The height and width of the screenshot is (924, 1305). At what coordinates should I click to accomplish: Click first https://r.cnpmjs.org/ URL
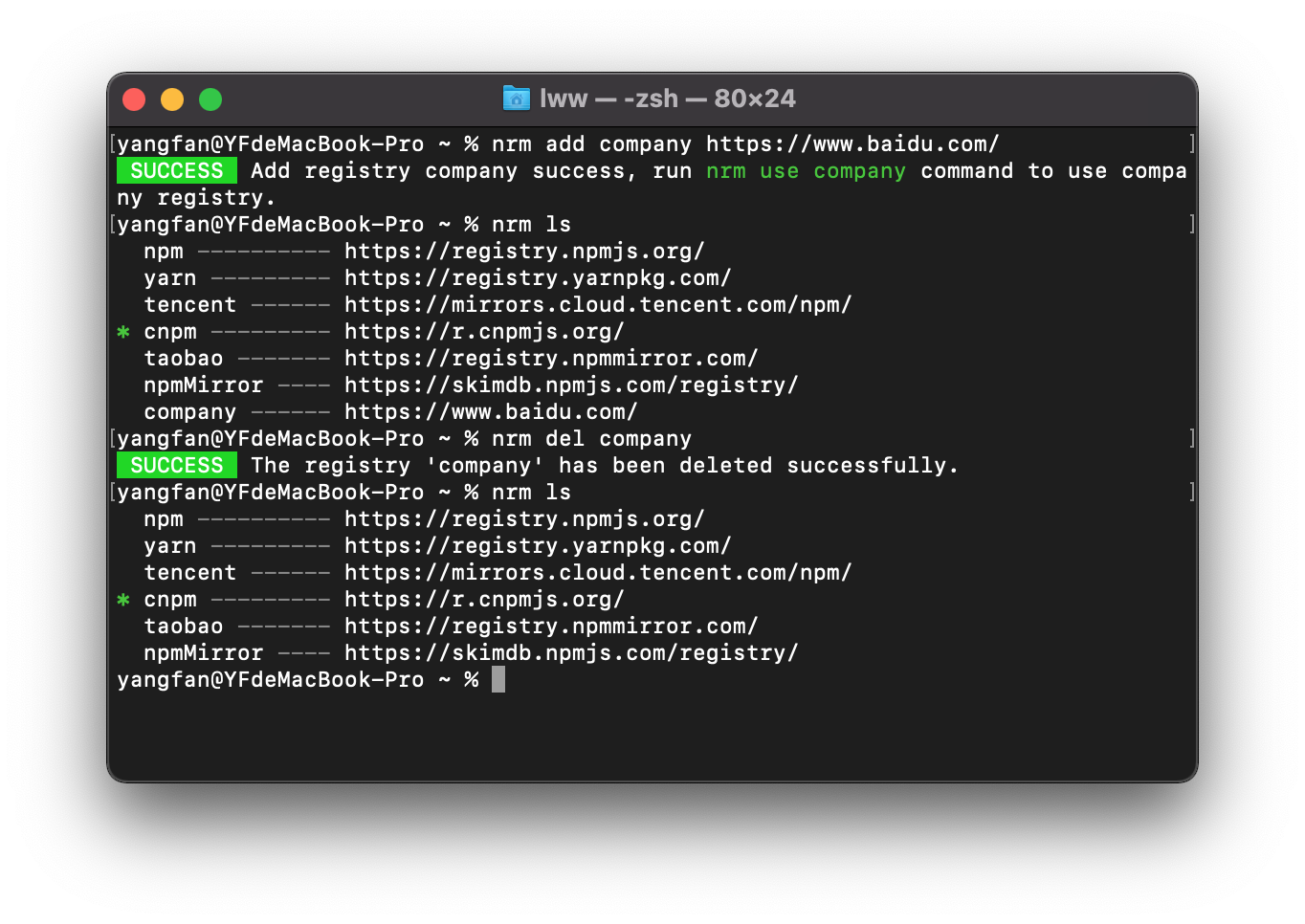(484, 332)
